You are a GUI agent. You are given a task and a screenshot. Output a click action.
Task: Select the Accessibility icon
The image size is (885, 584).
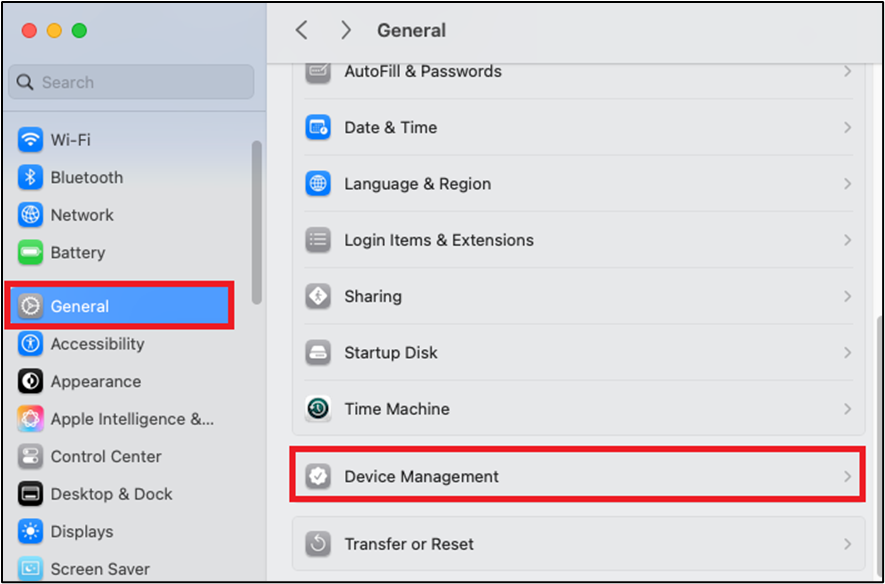tap(30, 344)
